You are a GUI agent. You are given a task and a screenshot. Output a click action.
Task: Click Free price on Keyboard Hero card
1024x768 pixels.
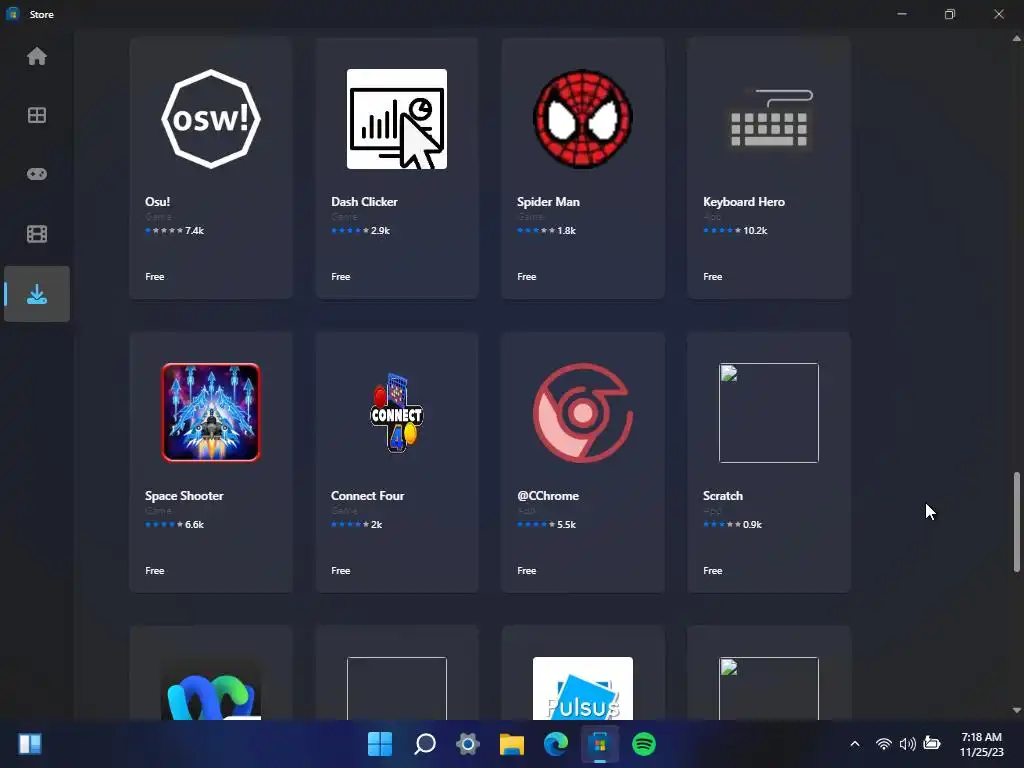click(x=712, y=277)
